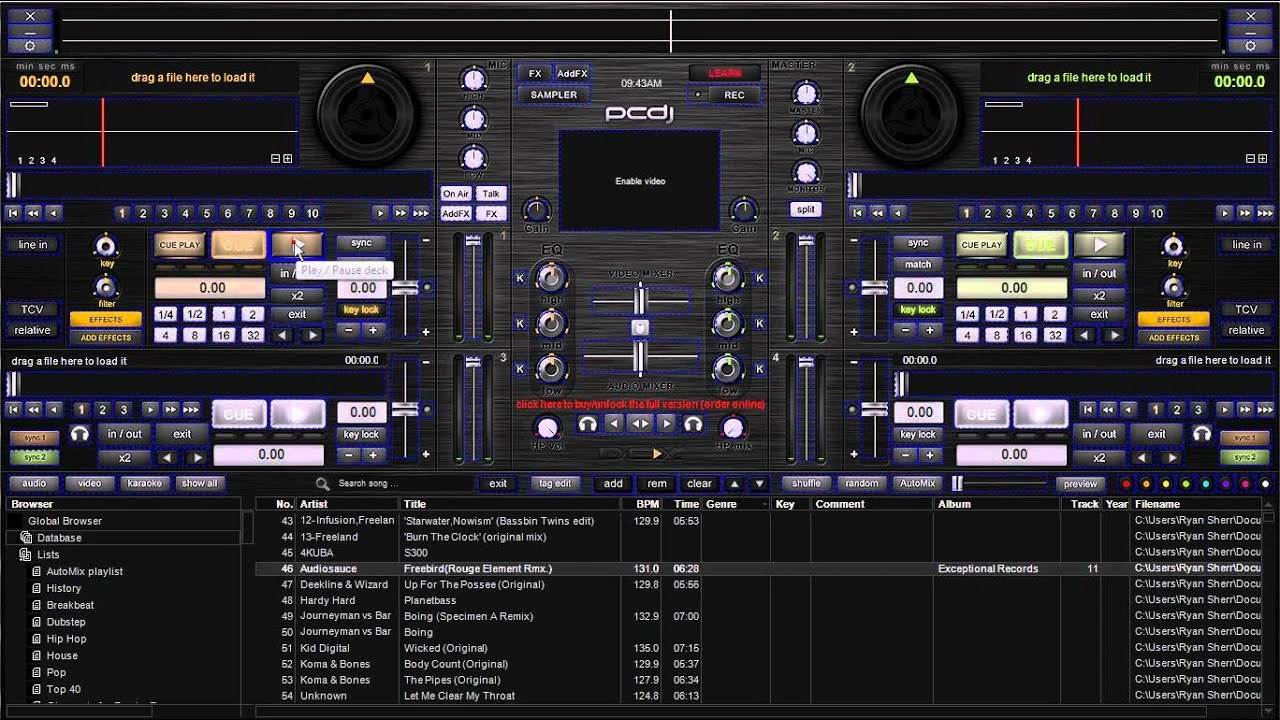Enable line in on deck 1
Image resolution: width=1280 pixels, height=720 pixels.
pyautogui.click(x=33, y=245)
